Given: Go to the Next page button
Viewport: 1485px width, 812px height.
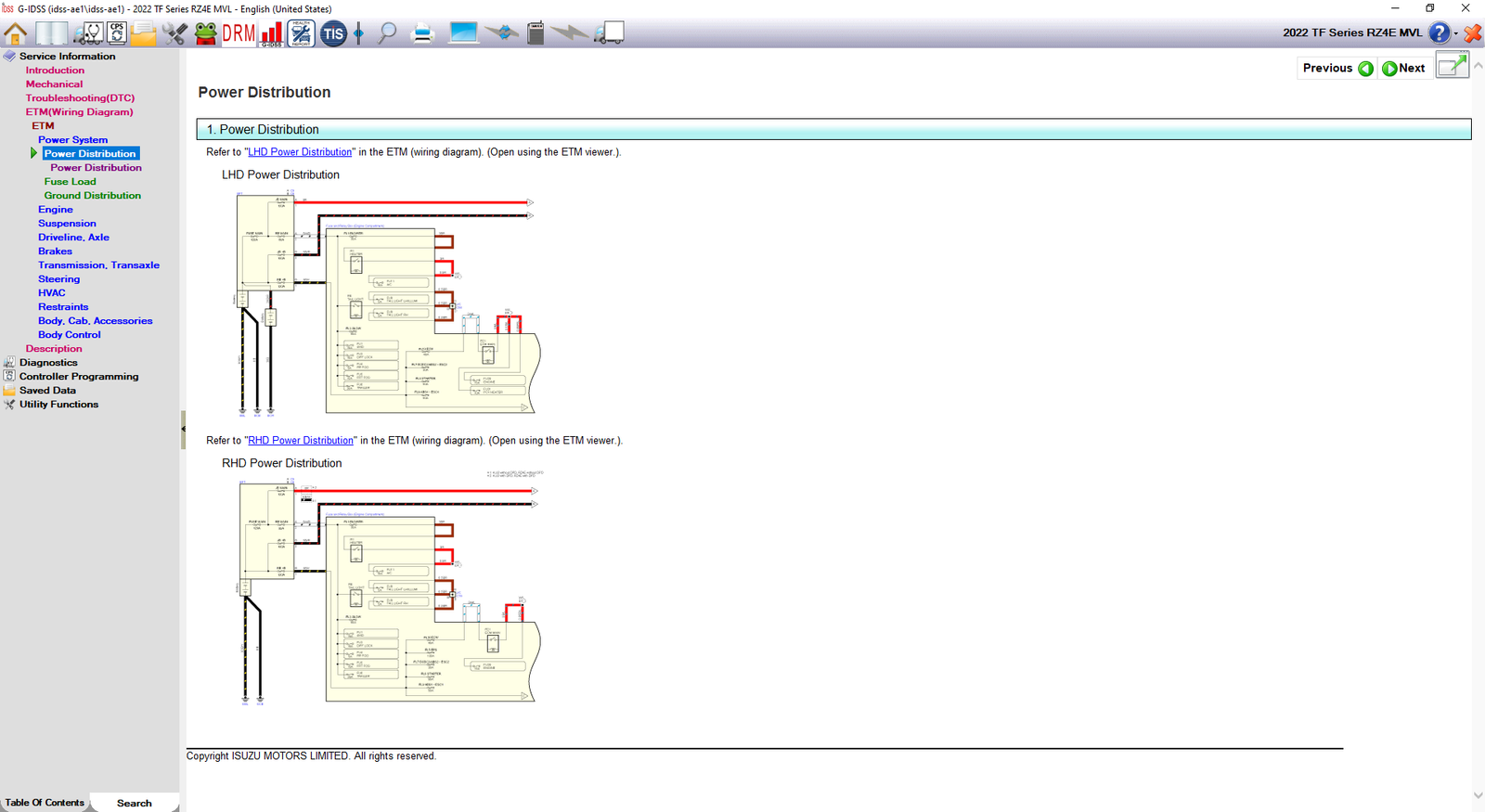Looking at the screenshot, I should 1404,68.
